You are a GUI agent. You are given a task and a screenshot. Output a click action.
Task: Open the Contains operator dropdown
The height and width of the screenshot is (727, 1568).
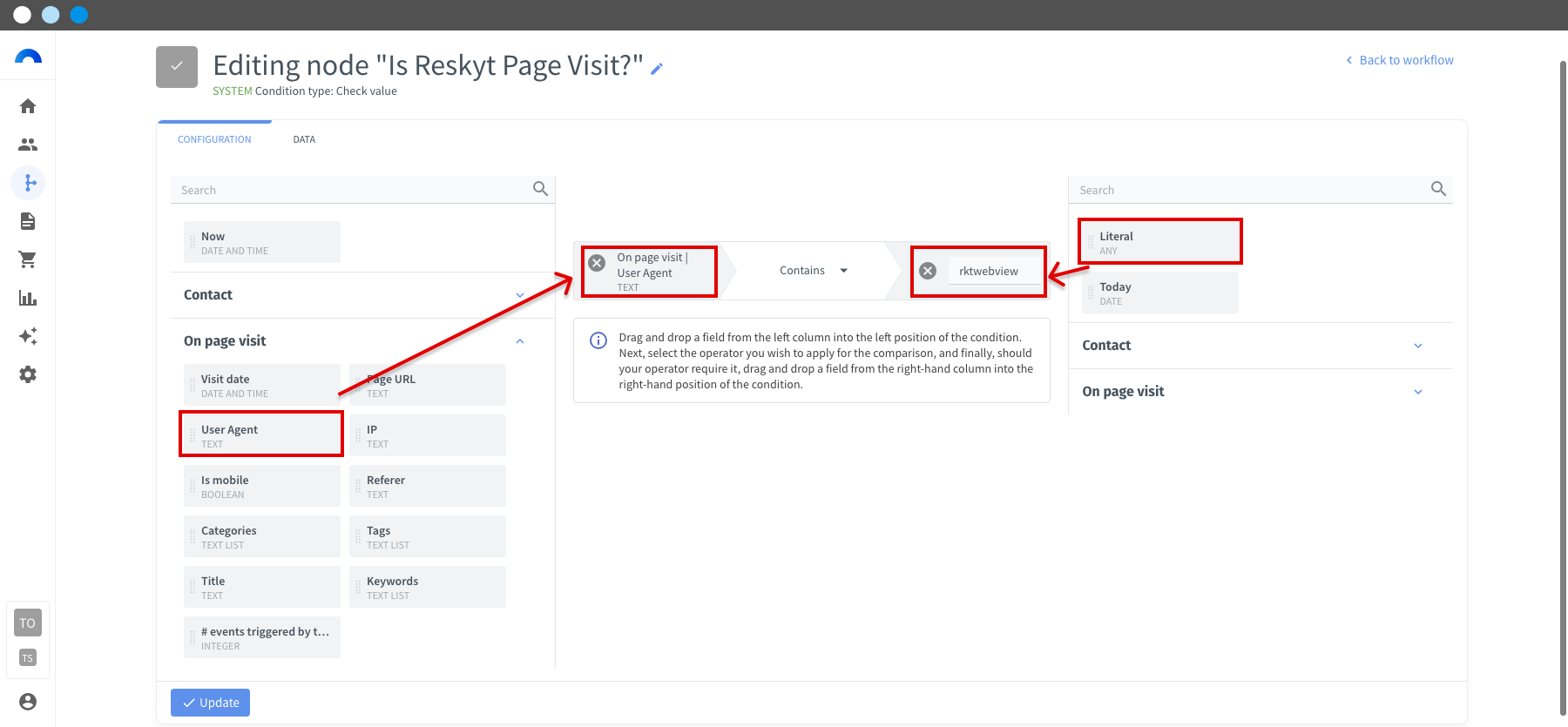(x=814, y=271)
